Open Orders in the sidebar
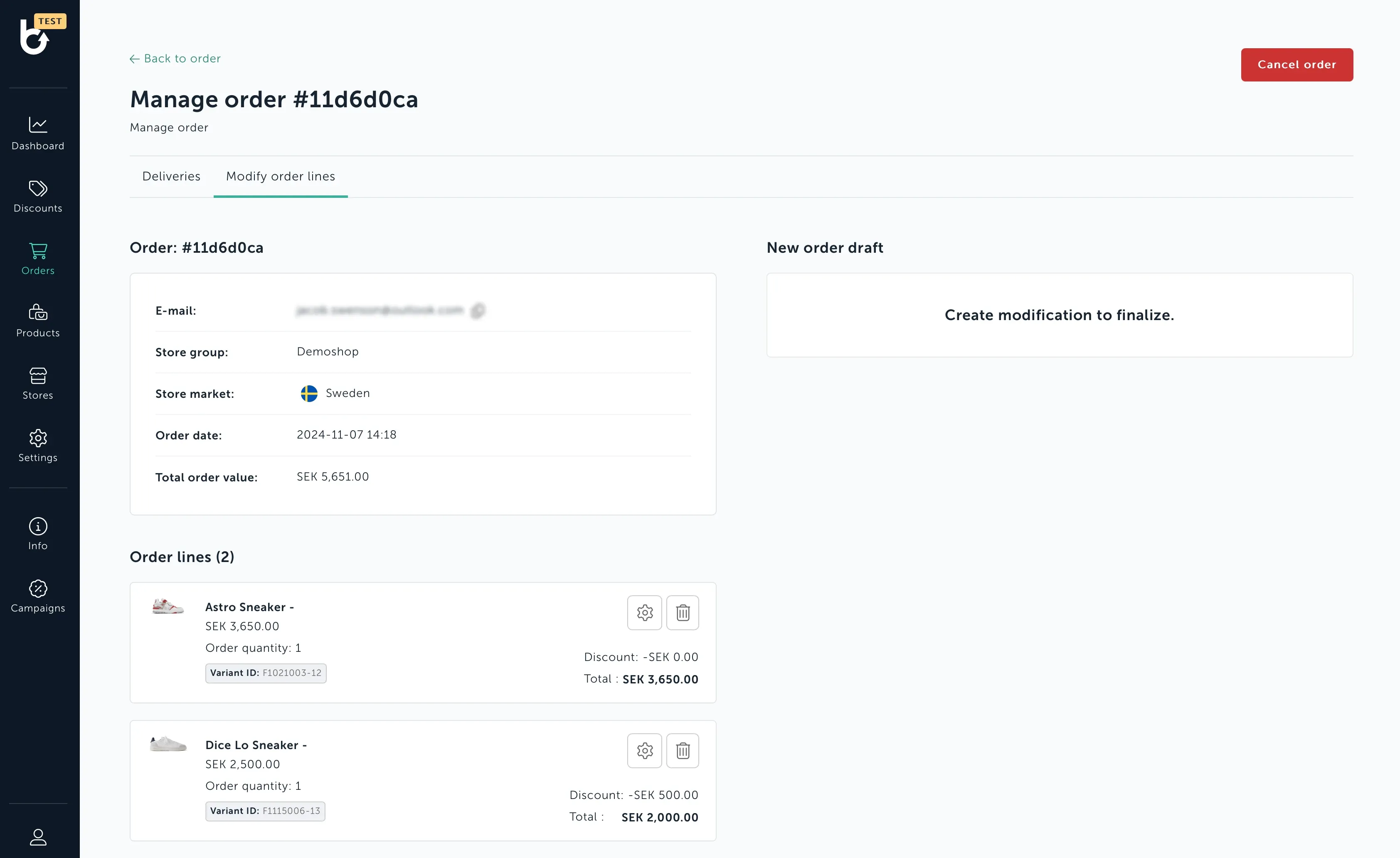The width and height of the screenshot is (1400, 858). pyautogui.click(x=38, y=259)
